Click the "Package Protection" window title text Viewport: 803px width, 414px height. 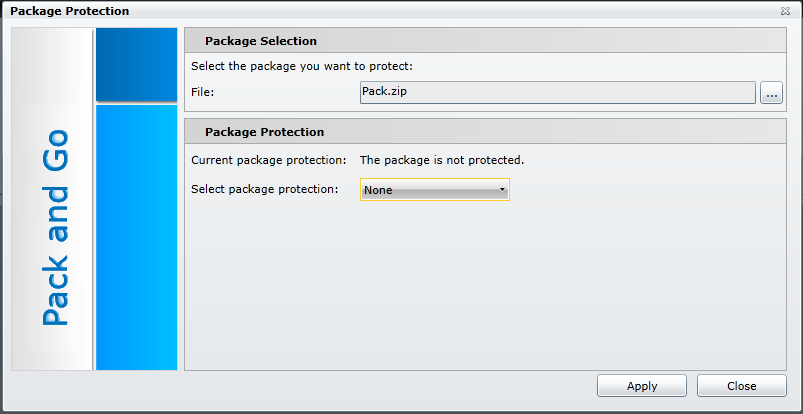[69, 11]
